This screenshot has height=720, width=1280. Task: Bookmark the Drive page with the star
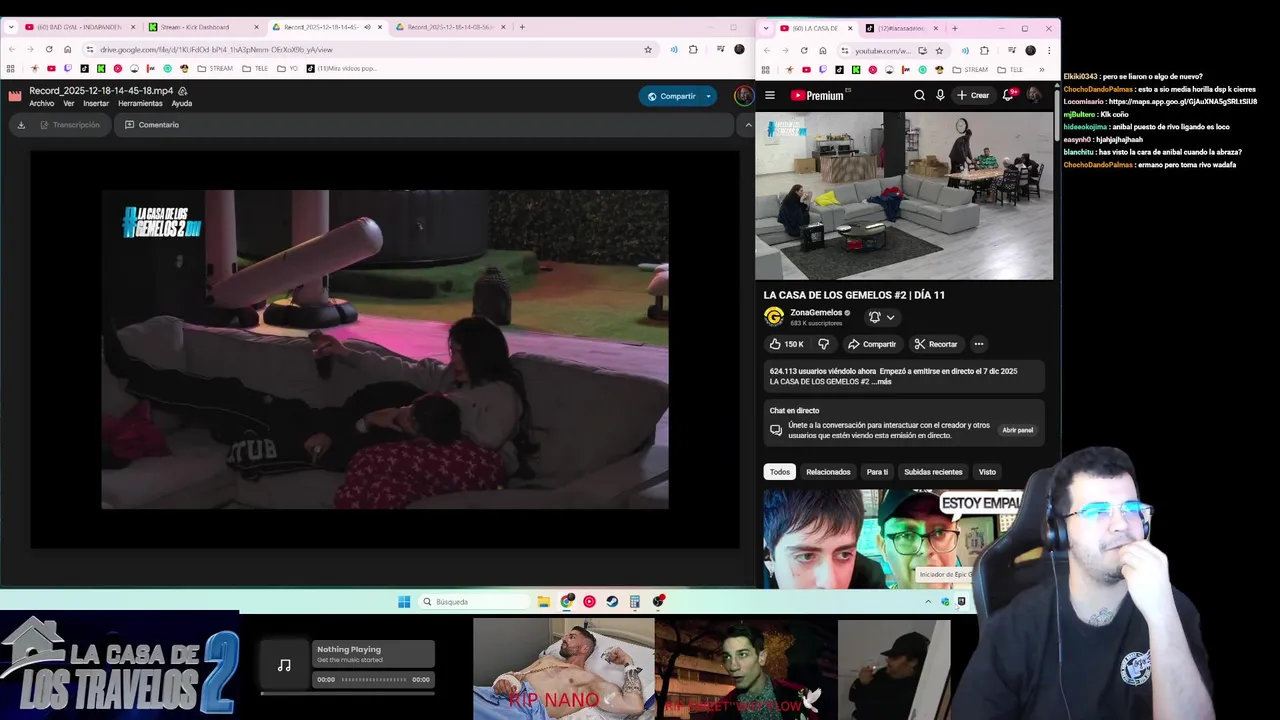pos(648,49)
